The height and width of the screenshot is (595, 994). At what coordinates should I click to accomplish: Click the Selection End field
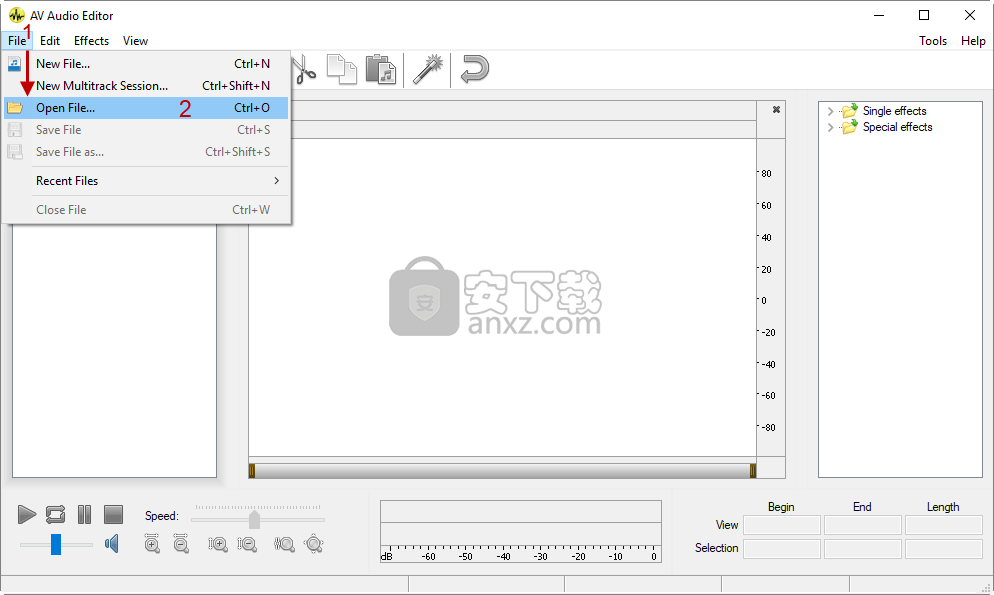click(863, 549)
